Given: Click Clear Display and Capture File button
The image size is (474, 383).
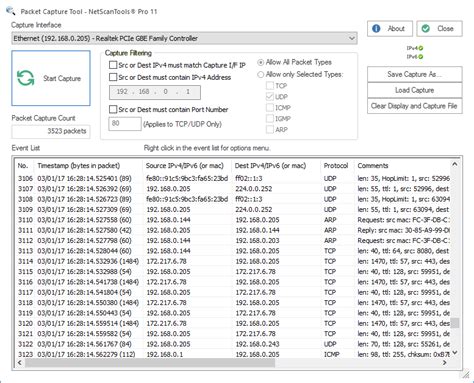Looking at the screenshot, I should pyautogui.click(x=415, y=106).
